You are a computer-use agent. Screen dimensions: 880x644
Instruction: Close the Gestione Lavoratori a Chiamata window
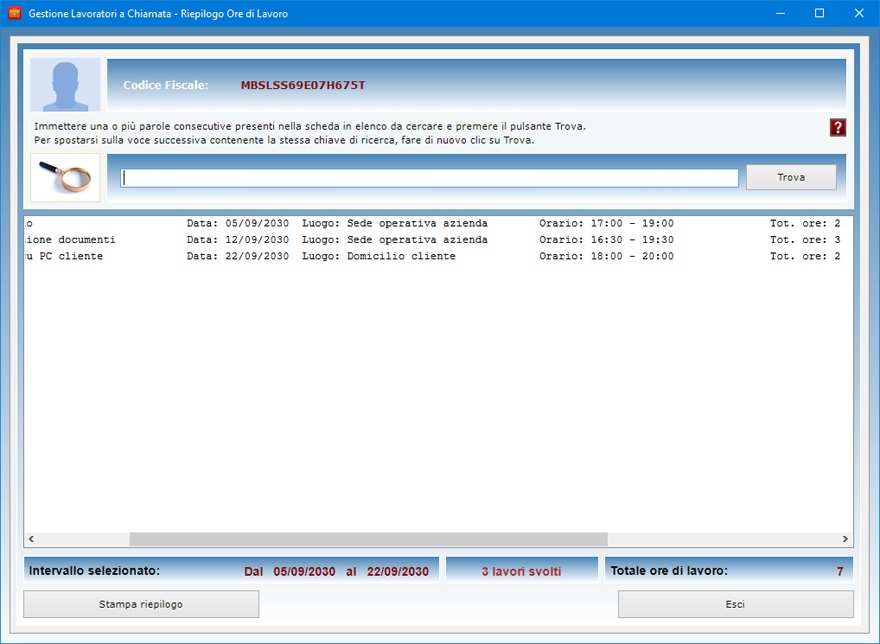click(x=858, y=14)
